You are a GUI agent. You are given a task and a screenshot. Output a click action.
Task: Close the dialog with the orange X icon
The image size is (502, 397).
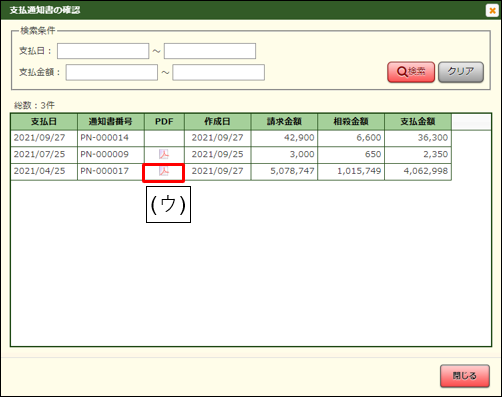pyautogui.click(x=492, y=11)
